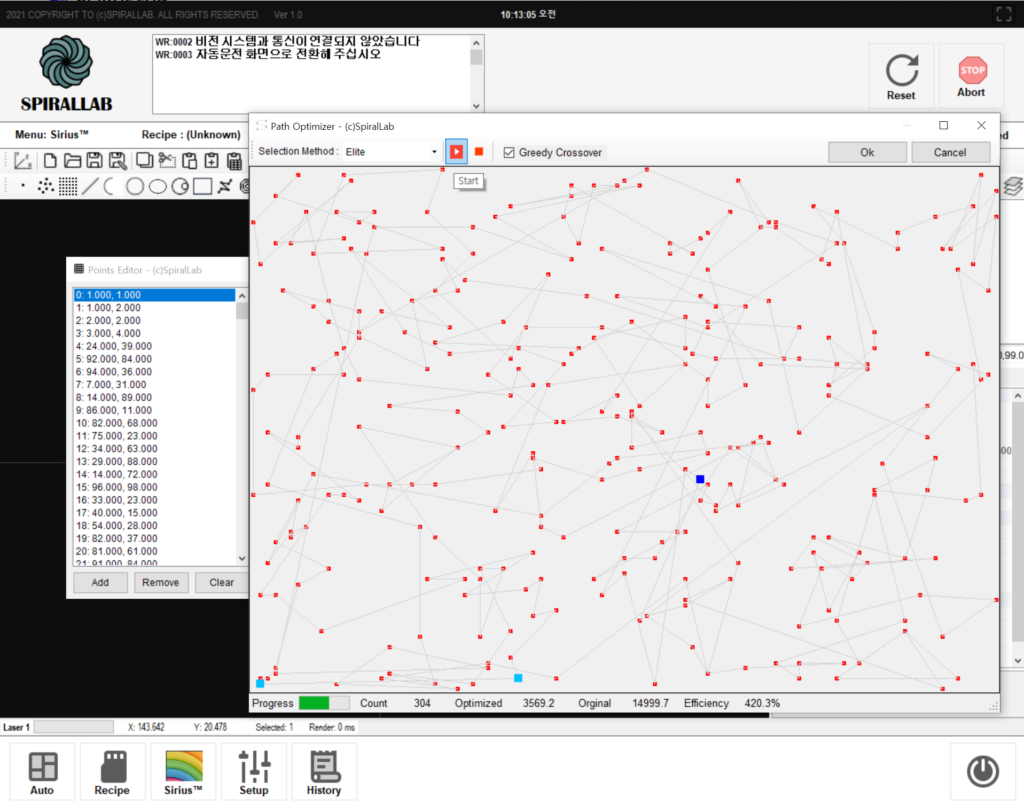Screen dimensions: 1024x806
Task: Toggle fullscreen with the top-right expand icon
Action: pos(1003,14)
